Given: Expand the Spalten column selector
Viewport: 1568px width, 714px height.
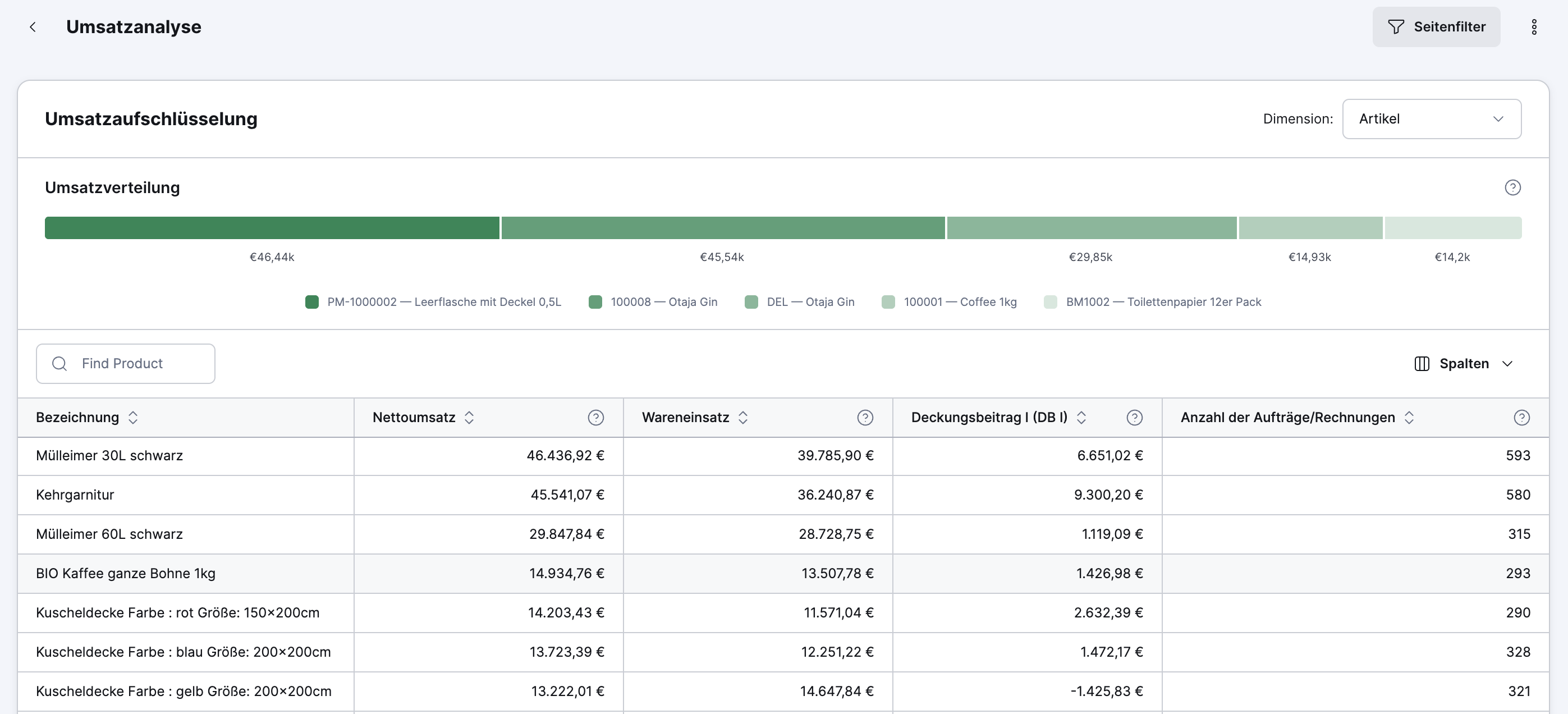Looking at the screenshot, I should [1463, 364].
